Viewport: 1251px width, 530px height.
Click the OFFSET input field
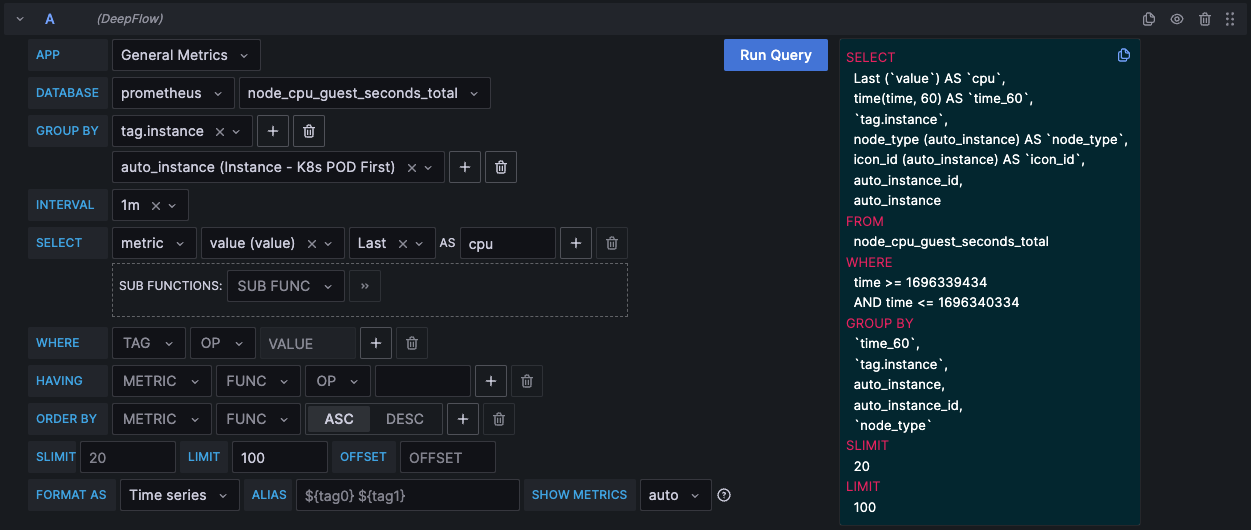(x=448, y=457)
